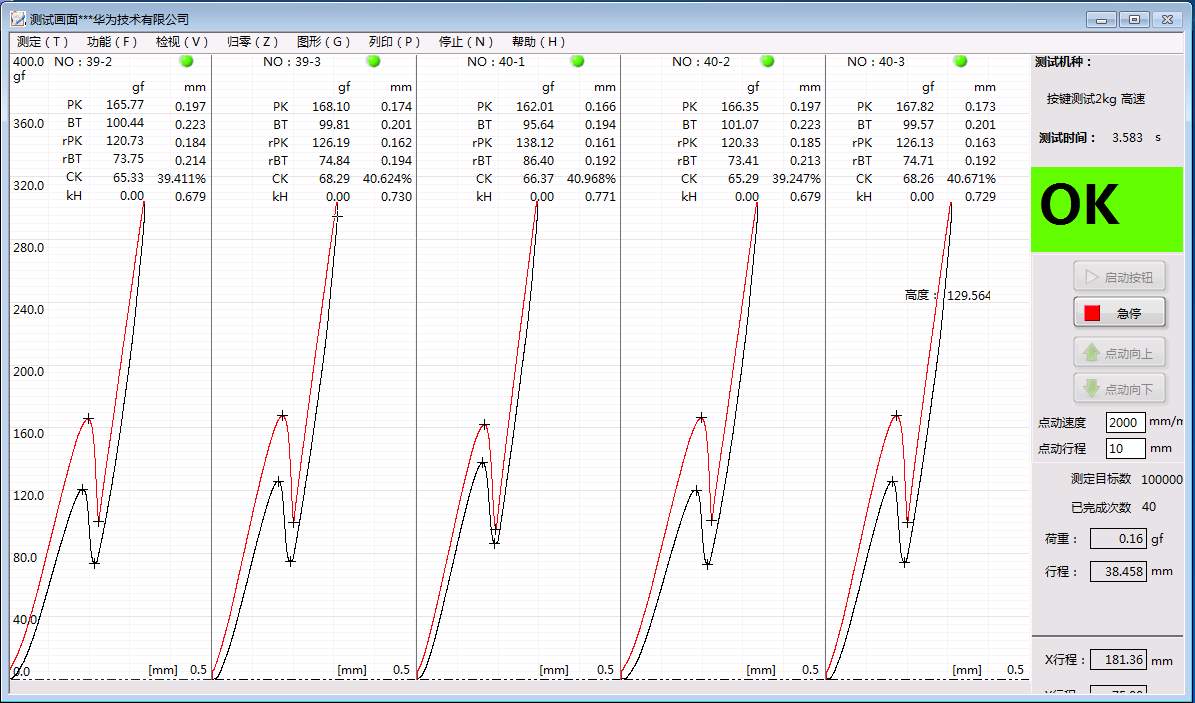1195x703 pixels.
Task: Click the green status light for 40-2
Action: pyautogui.click(x=767, y=61)
